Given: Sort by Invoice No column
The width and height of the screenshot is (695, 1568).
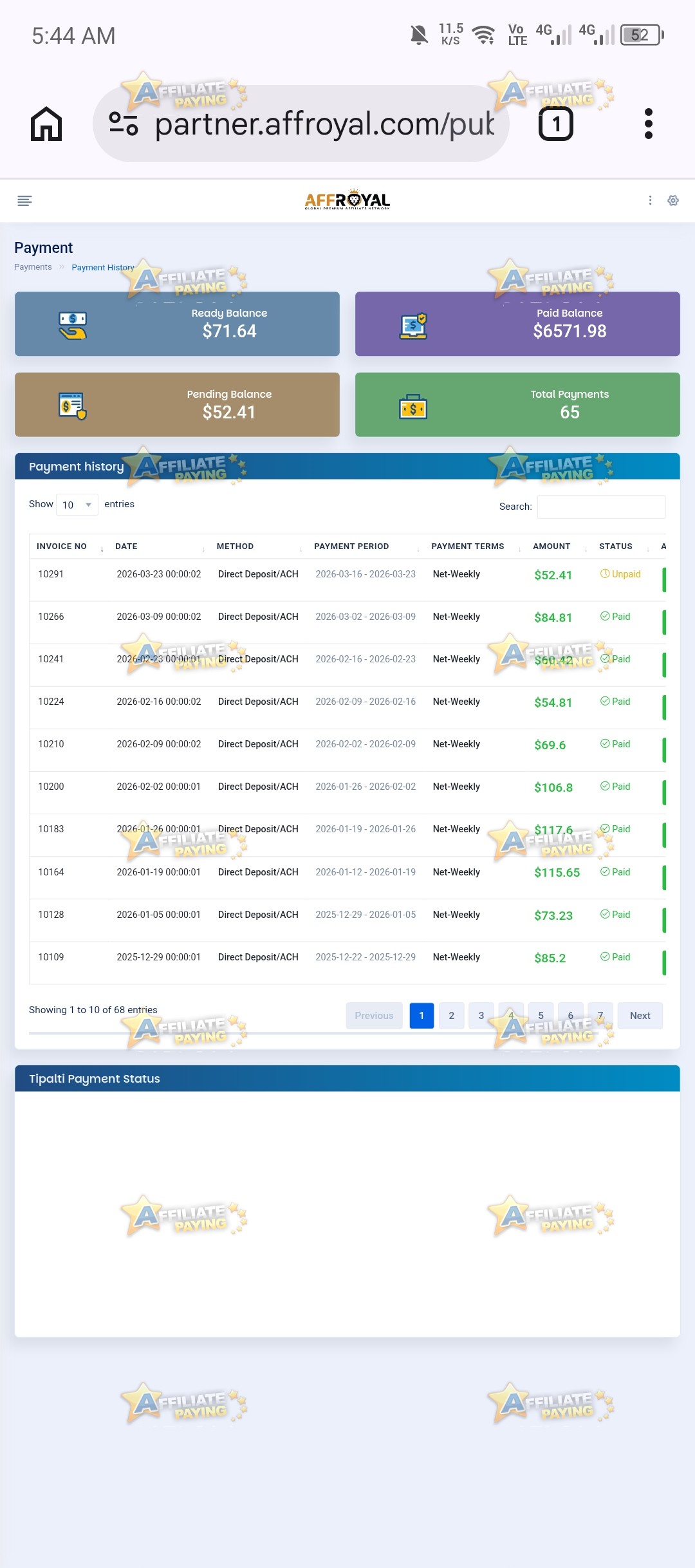Looking at the screenshot, I should (x=69, y=546).
